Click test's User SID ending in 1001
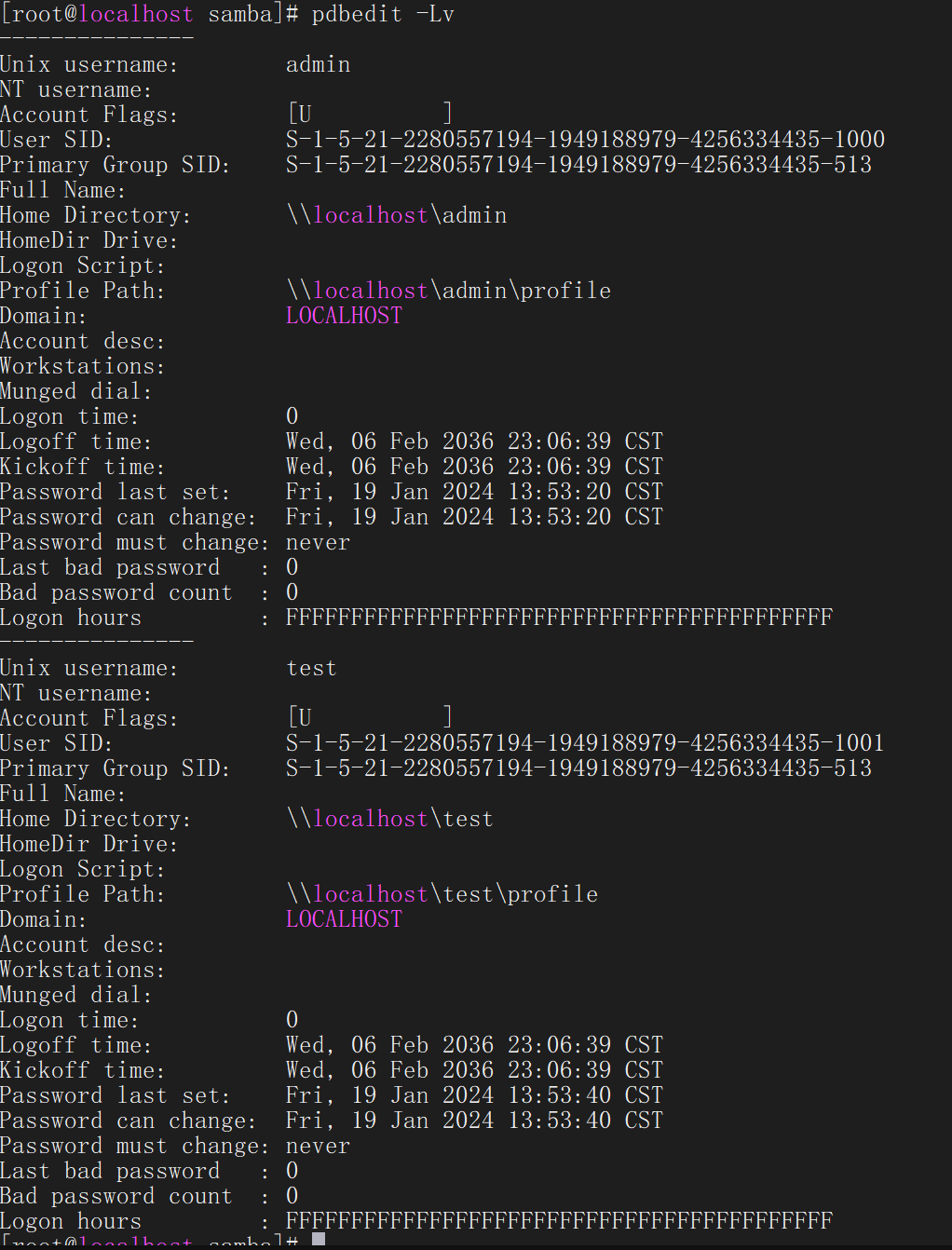The height and width of the screenshot is (1250, 952). click(585, 743)
